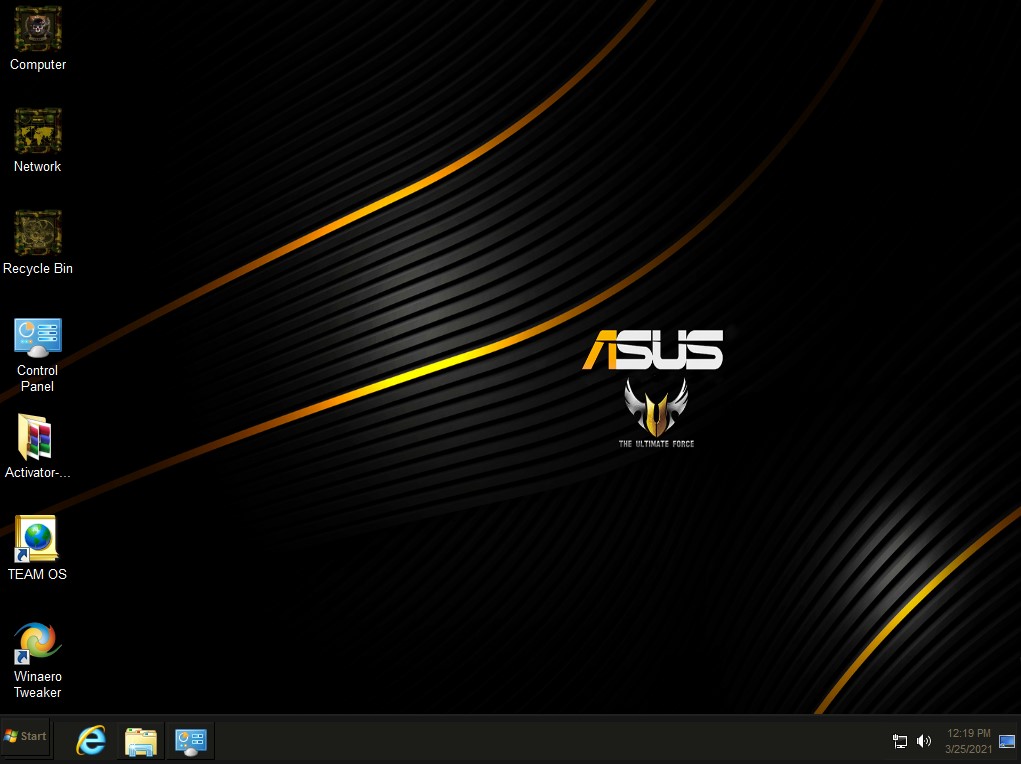Open File Explorer from the taskbar

pos(141,741)
